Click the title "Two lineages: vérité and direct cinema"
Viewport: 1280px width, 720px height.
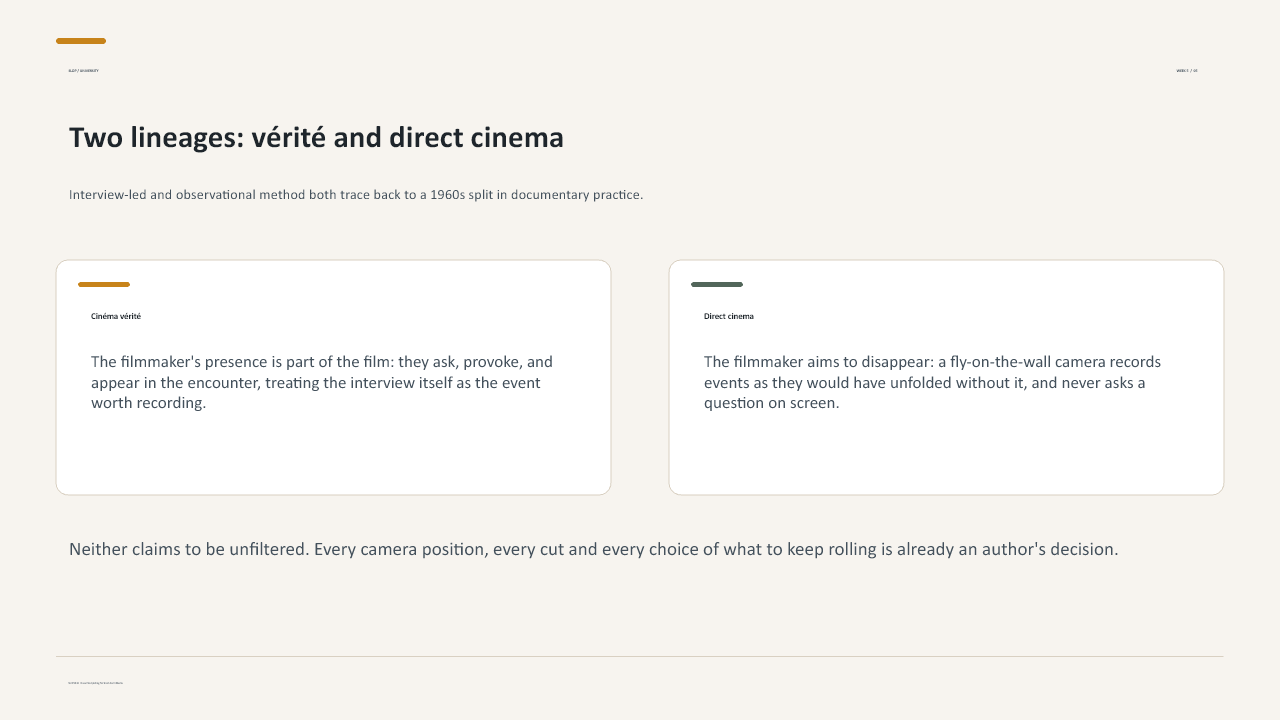click(316, 138)
